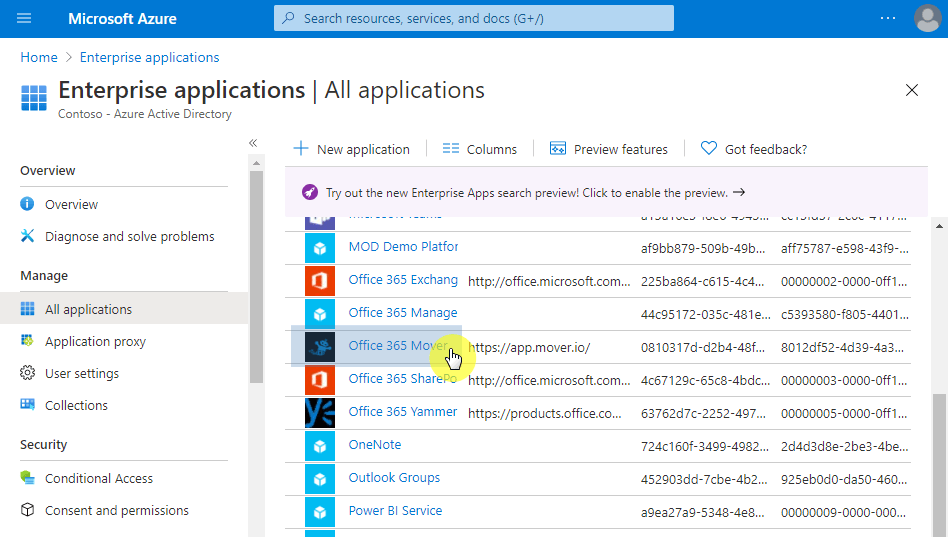The image size is (948, 537).
Task: Click the Outlook Groups app icon
Action: pos(320,479)
